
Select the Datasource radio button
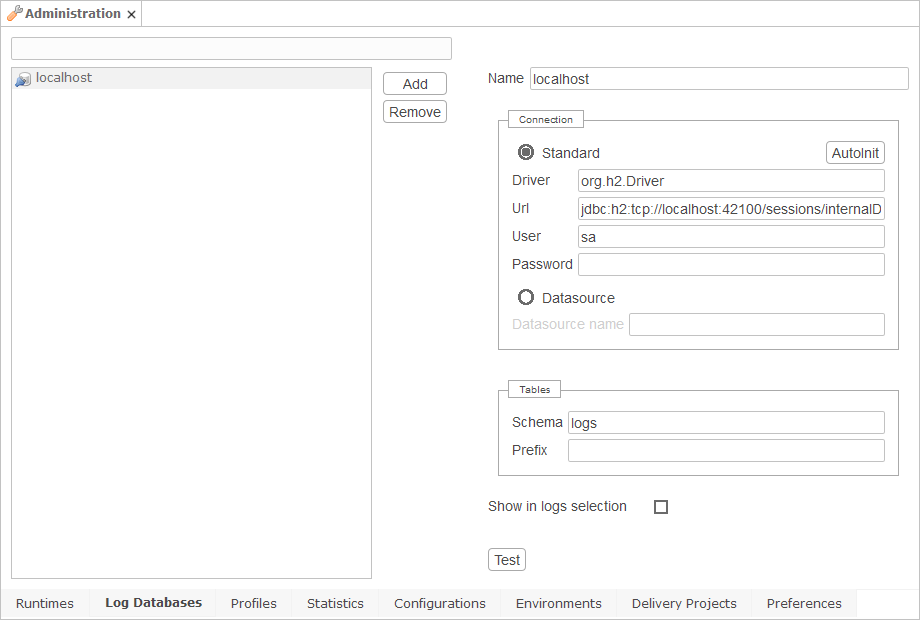(x=526, y=297)
